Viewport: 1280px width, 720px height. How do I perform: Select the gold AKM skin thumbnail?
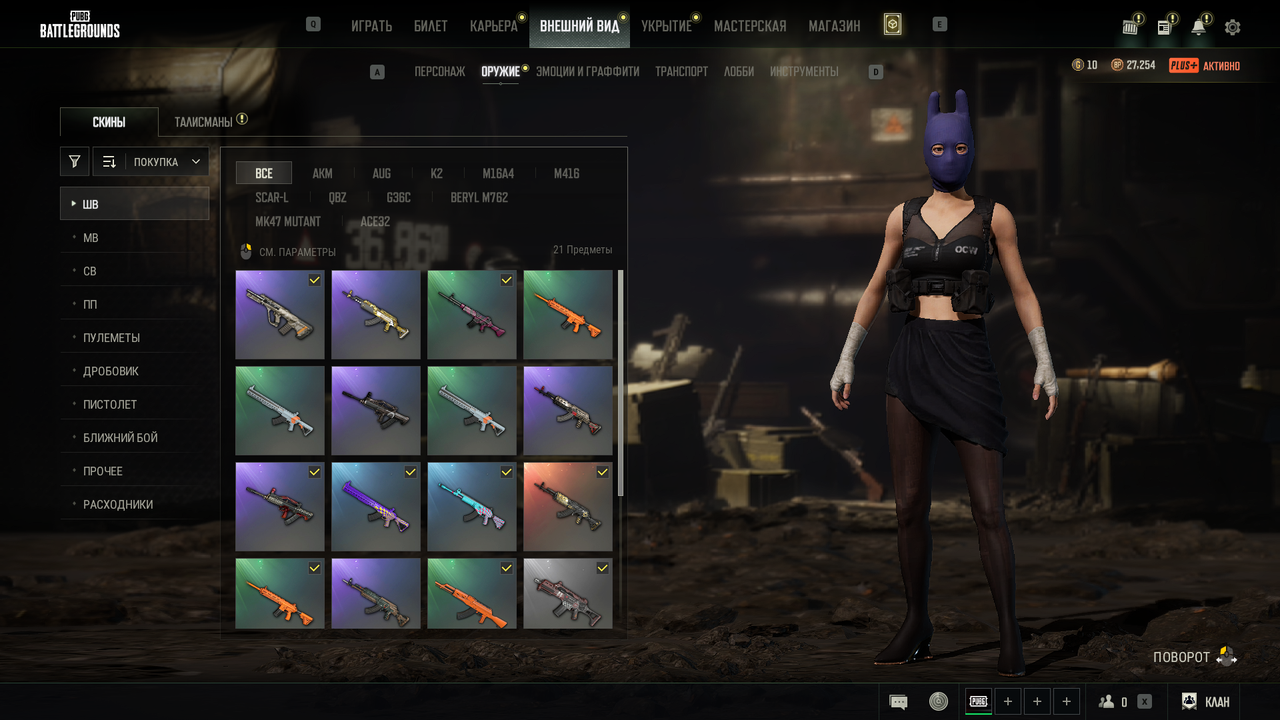(x=376, y=314)
